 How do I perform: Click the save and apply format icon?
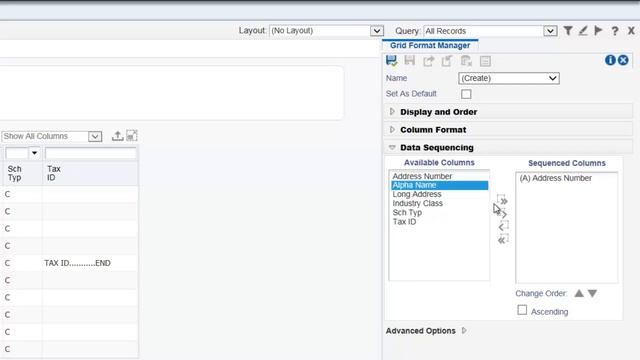coord(391,61)
